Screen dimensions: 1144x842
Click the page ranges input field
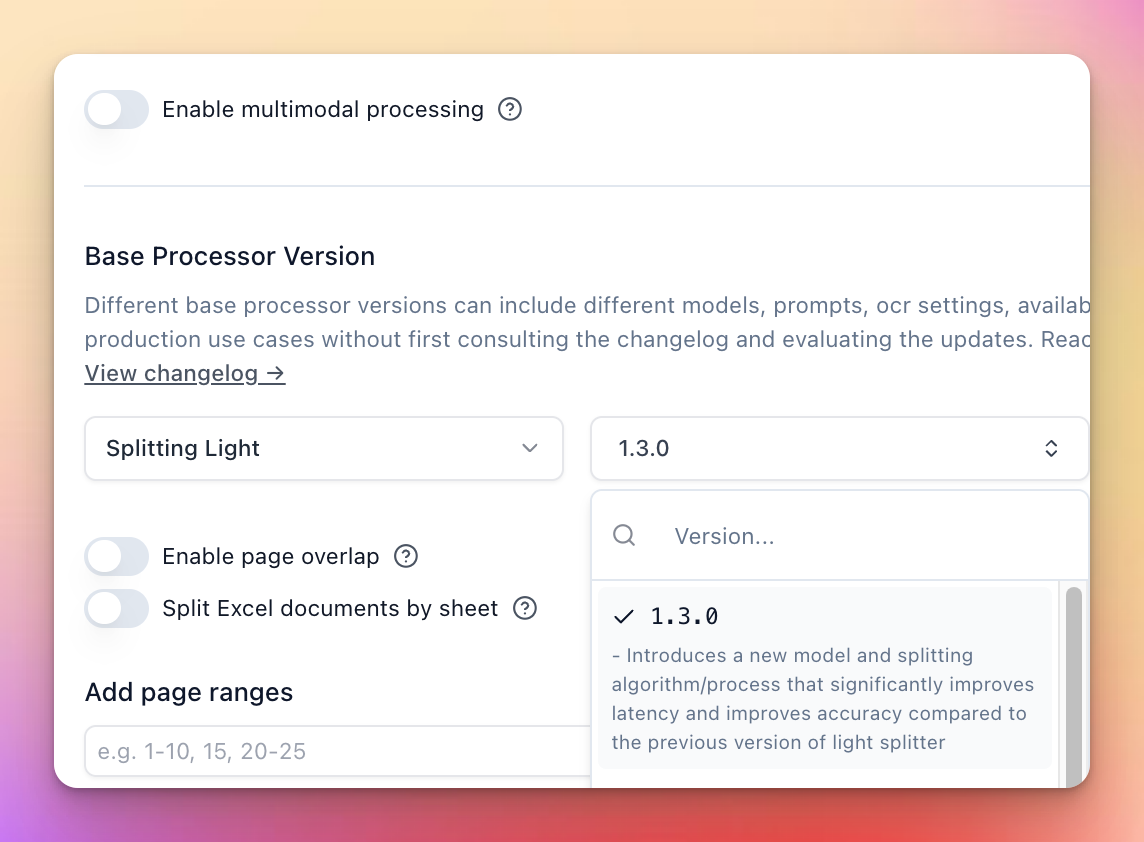[x=337, y=752]
